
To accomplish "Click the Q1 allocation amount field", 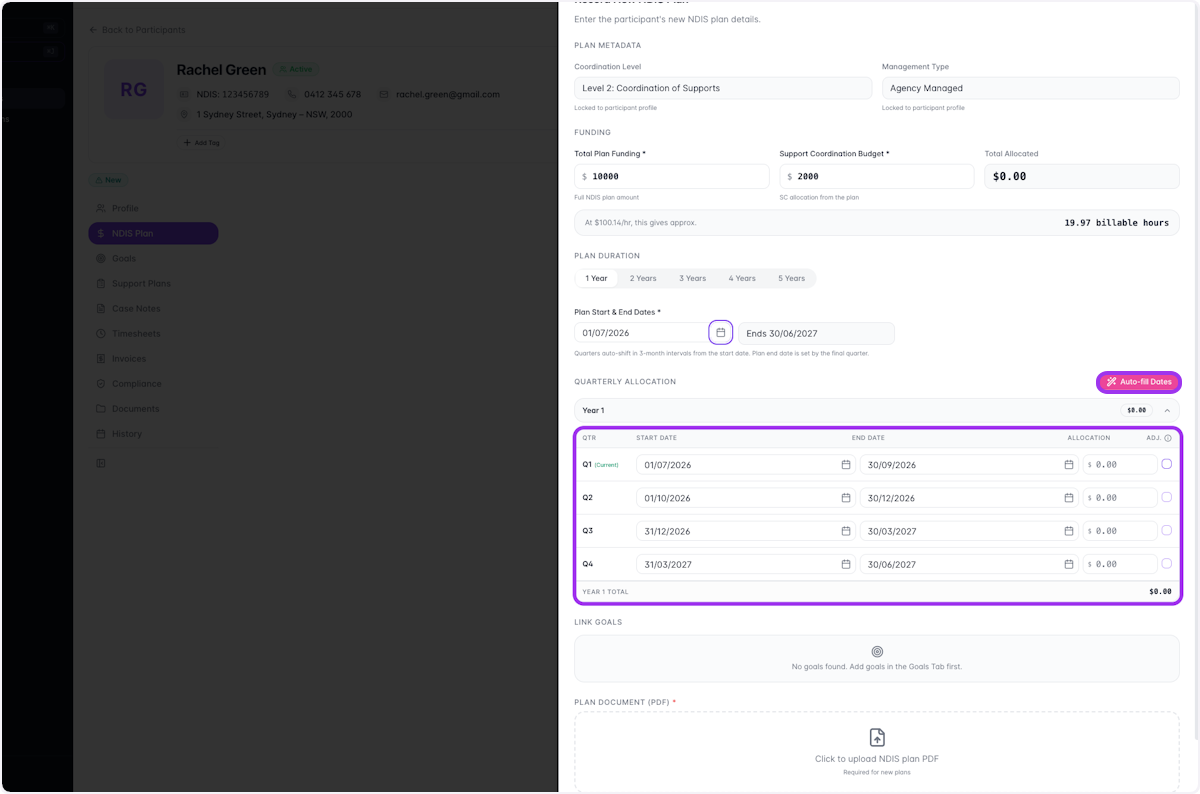I will pyautogui.click(x=1120, y=465).
